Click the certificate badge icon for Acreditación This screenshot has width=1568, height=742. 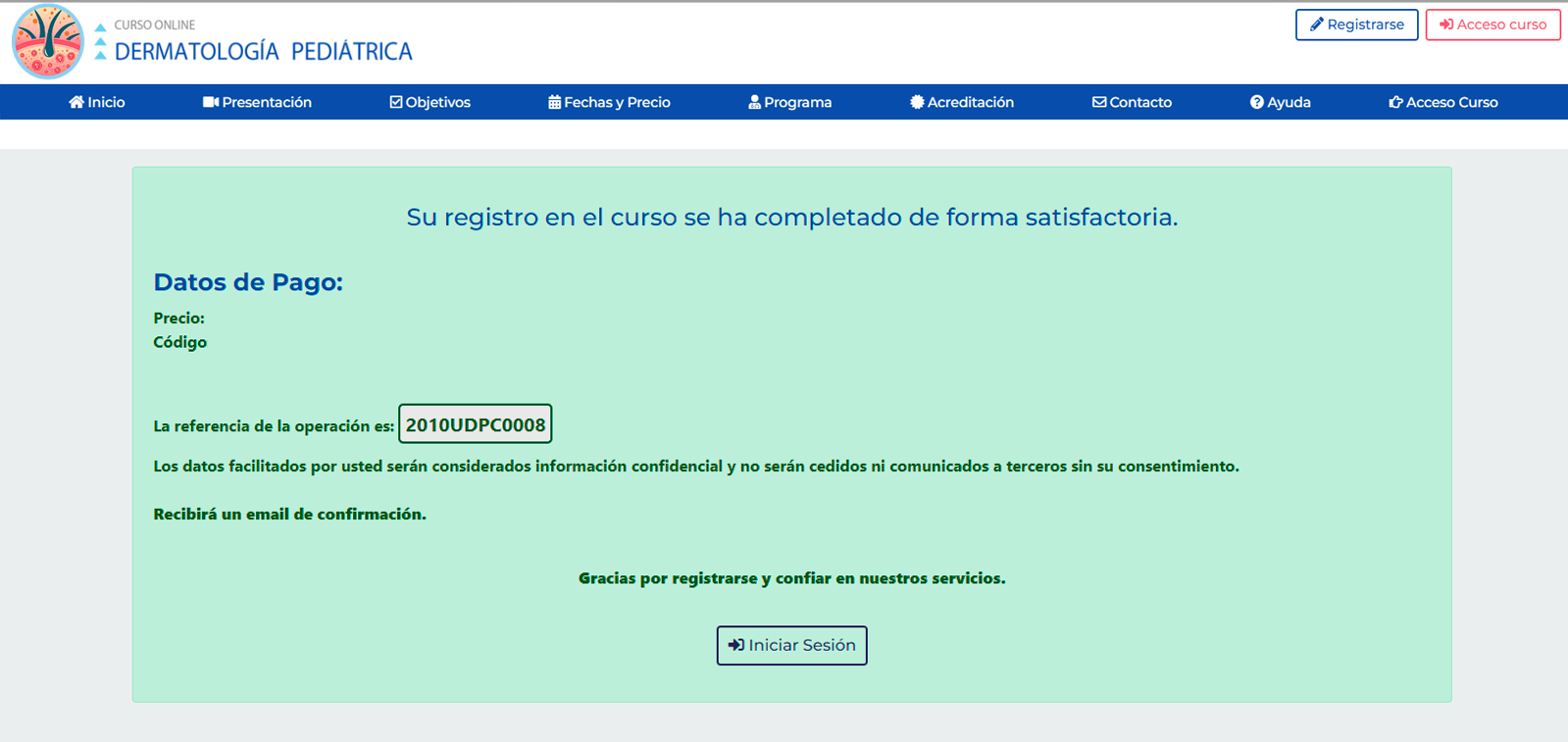click(x=917, y=102)
